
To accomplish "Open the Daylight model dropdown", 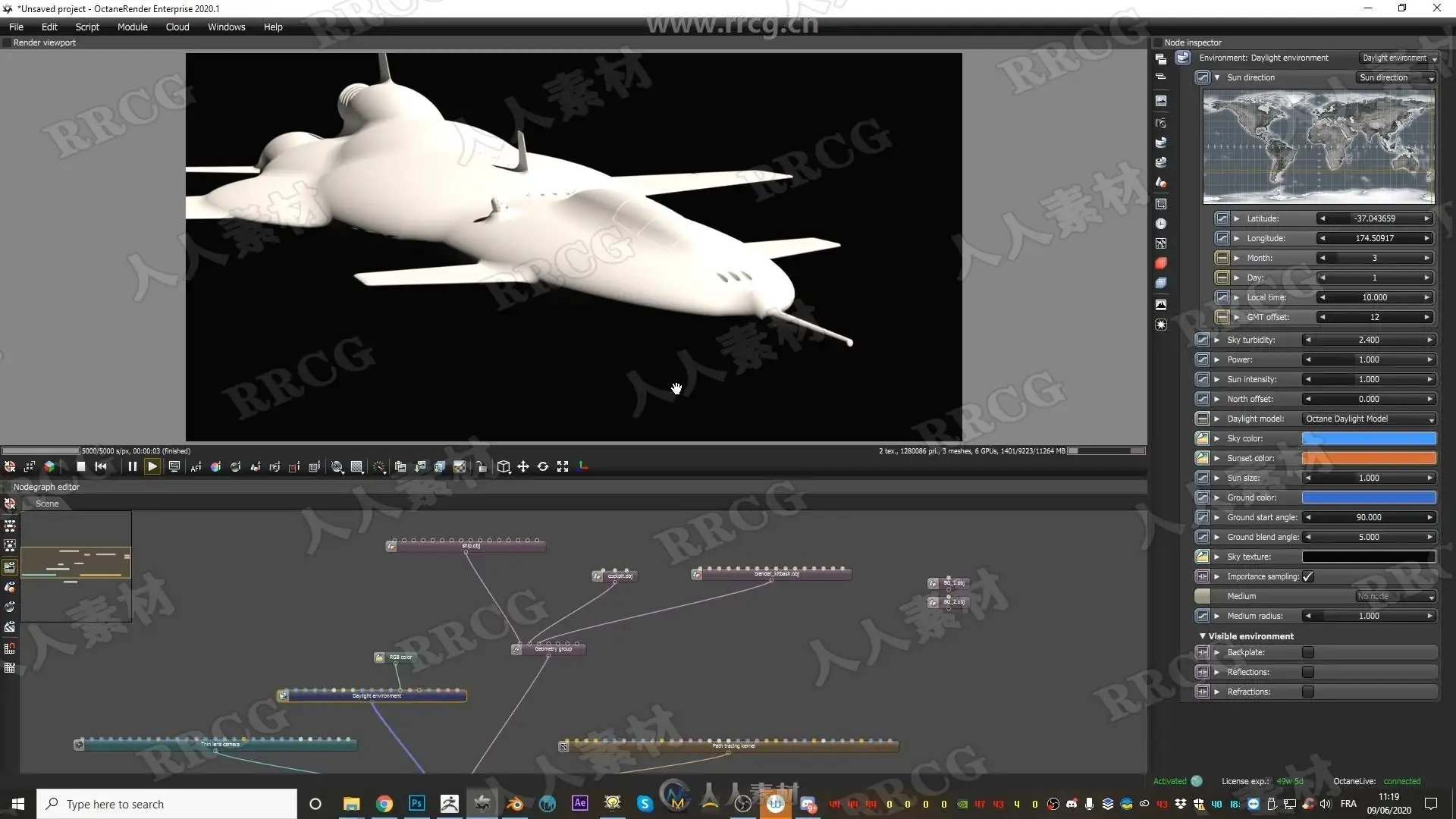I will (1369, 419).
